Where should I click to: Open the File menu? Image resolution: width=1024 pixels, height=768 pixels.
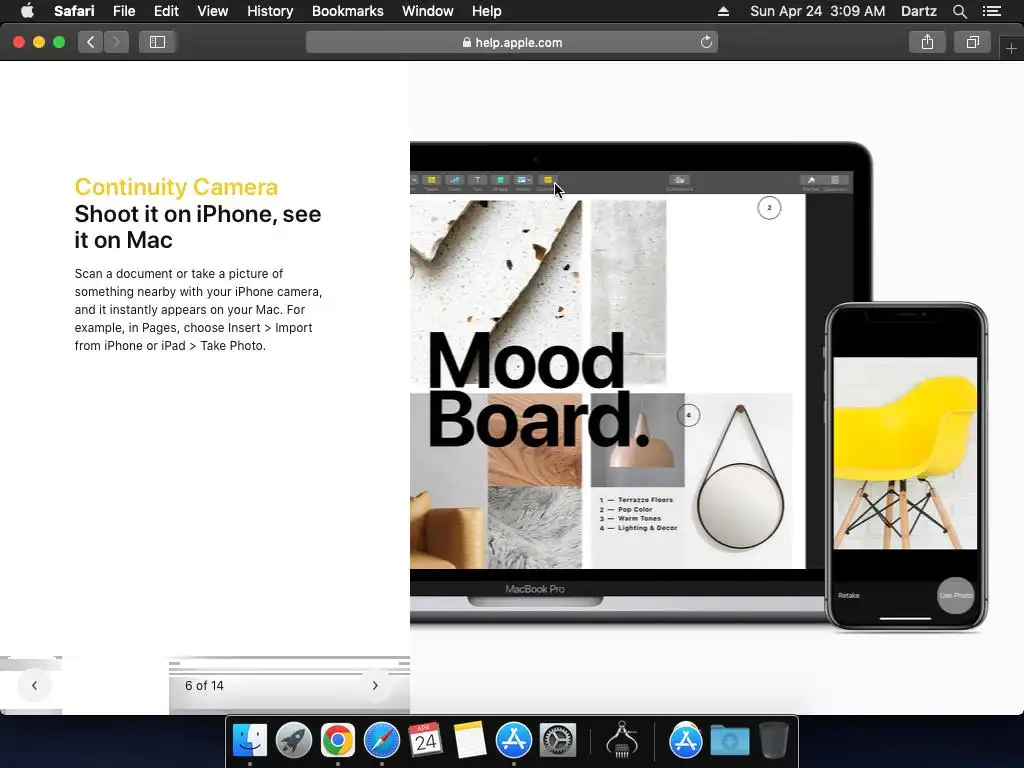[x=123, y=11]
